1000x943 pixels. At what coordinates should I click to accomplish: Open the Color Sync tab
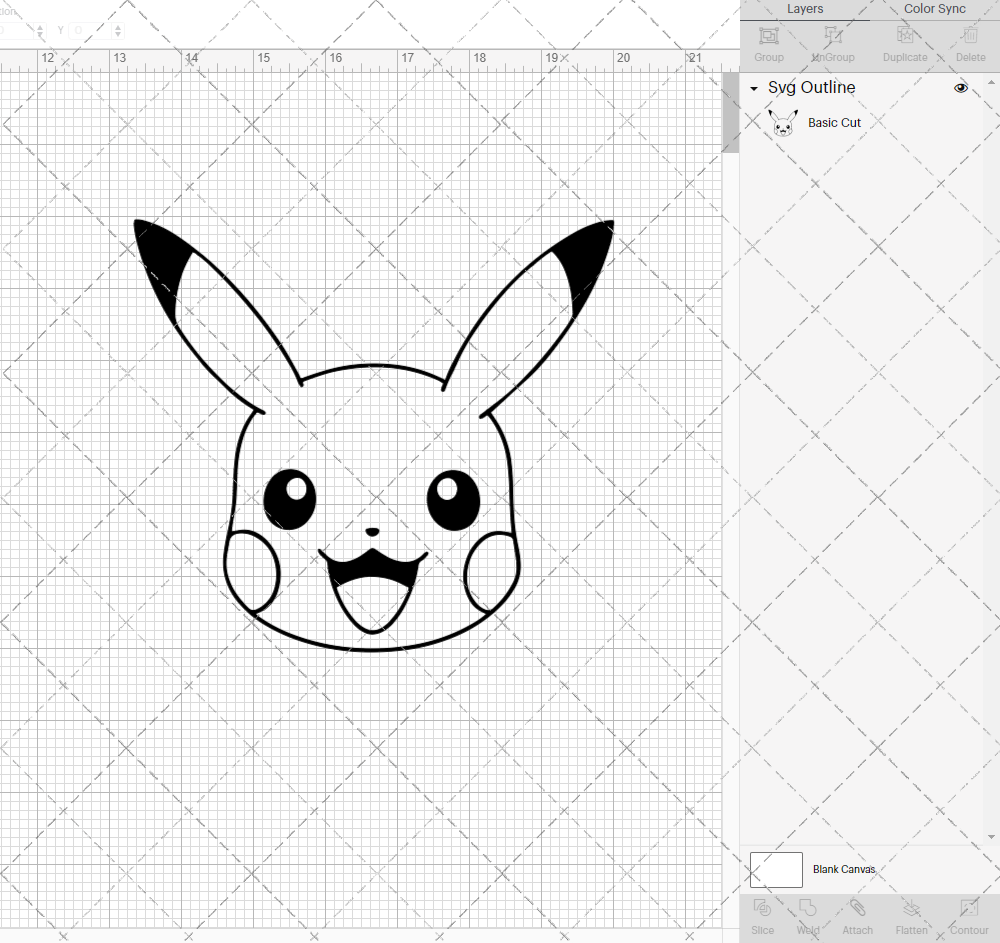click(x=934, y=9)
